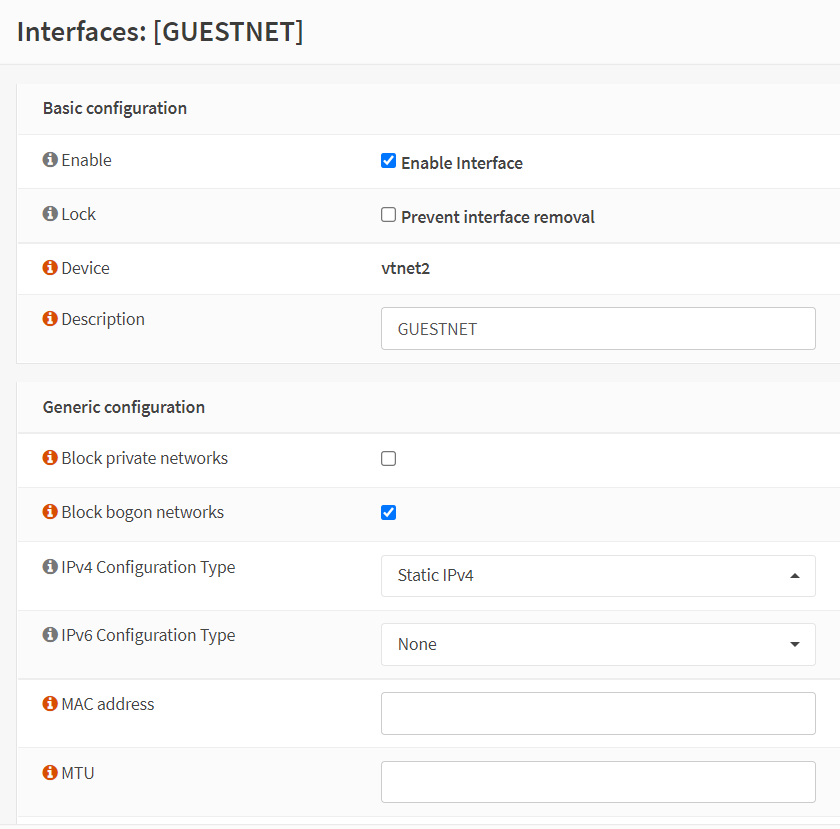Click the info icon beside Enable

tap(50, 160)
